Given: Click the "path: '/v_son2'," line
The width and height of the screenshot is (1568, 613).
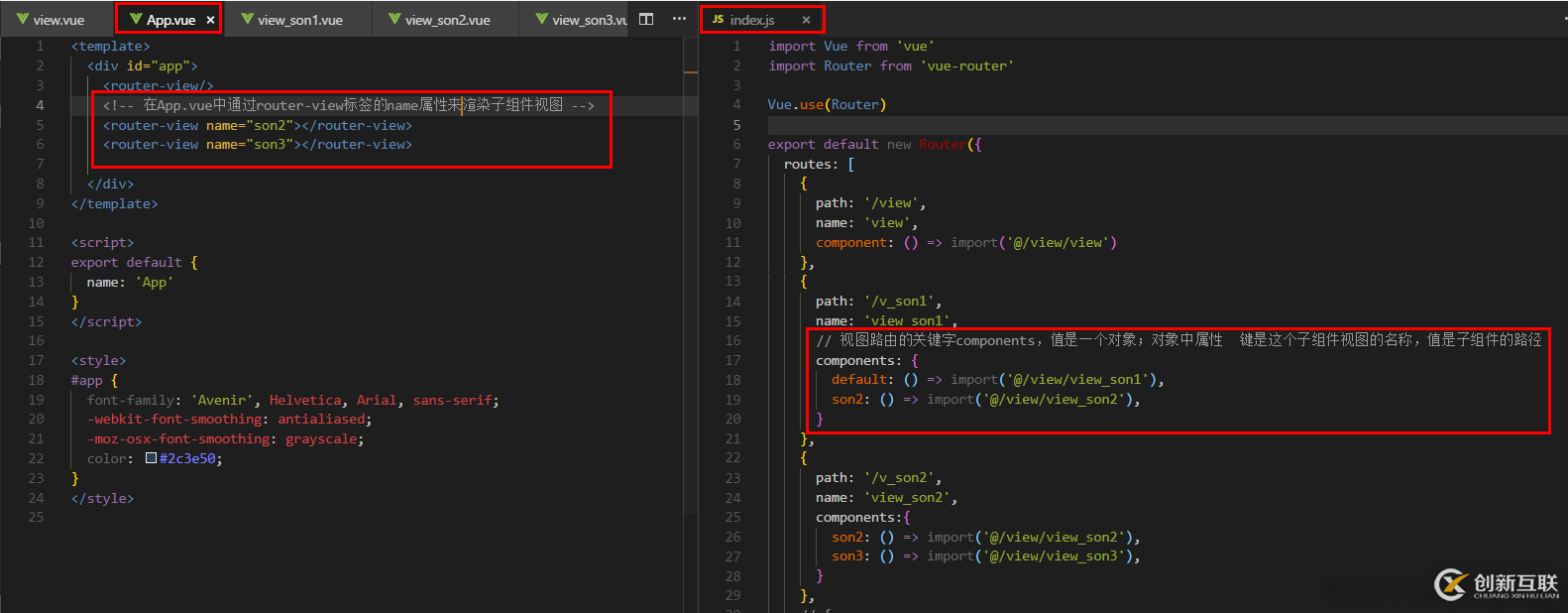Looking at the screenshot, I should [x=879, y=477].
